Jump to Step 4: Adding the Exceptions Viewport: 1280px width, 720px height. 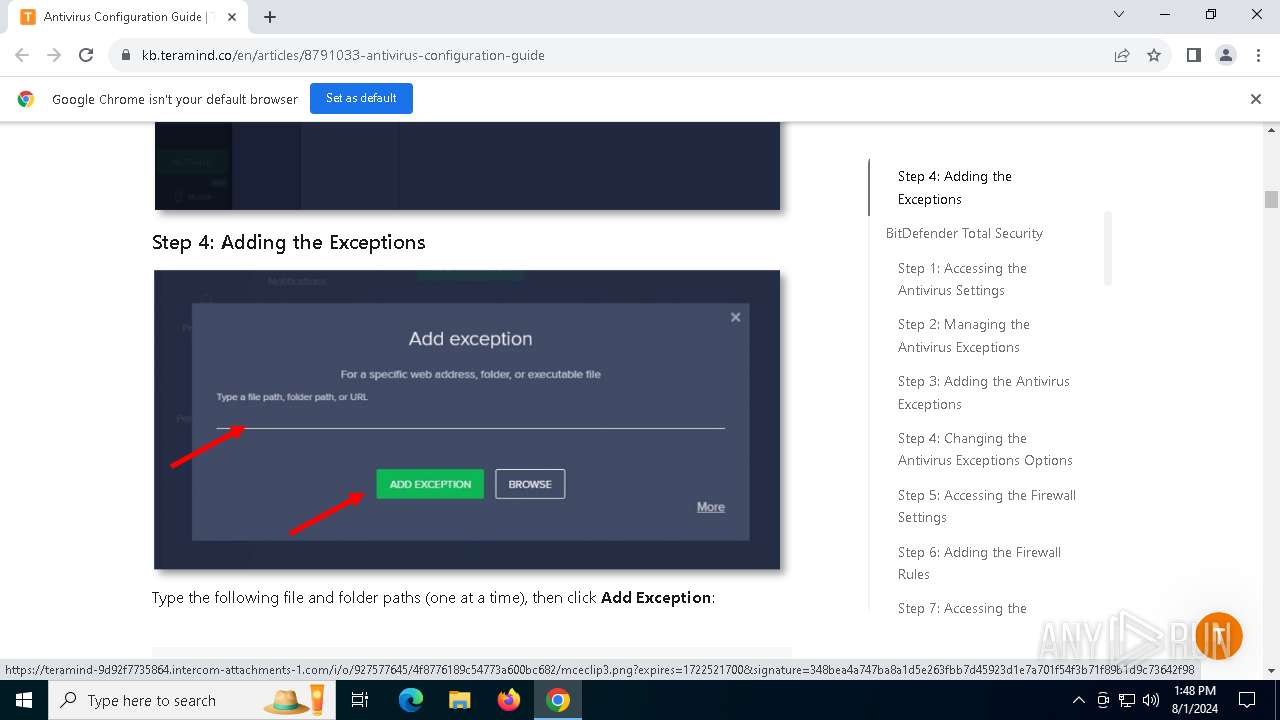point(955,187)
